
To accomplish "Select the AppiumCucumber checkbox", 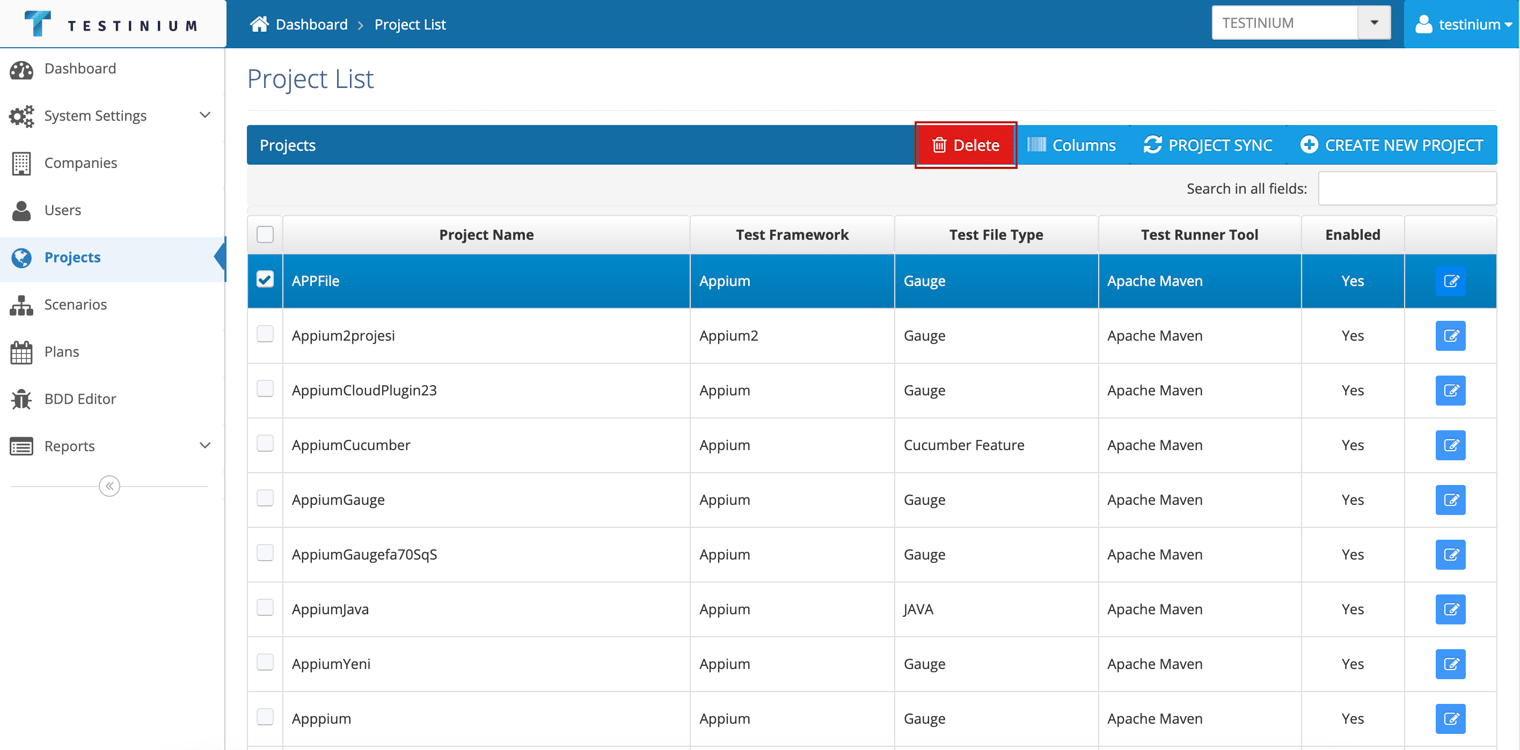I will [265, 443].
